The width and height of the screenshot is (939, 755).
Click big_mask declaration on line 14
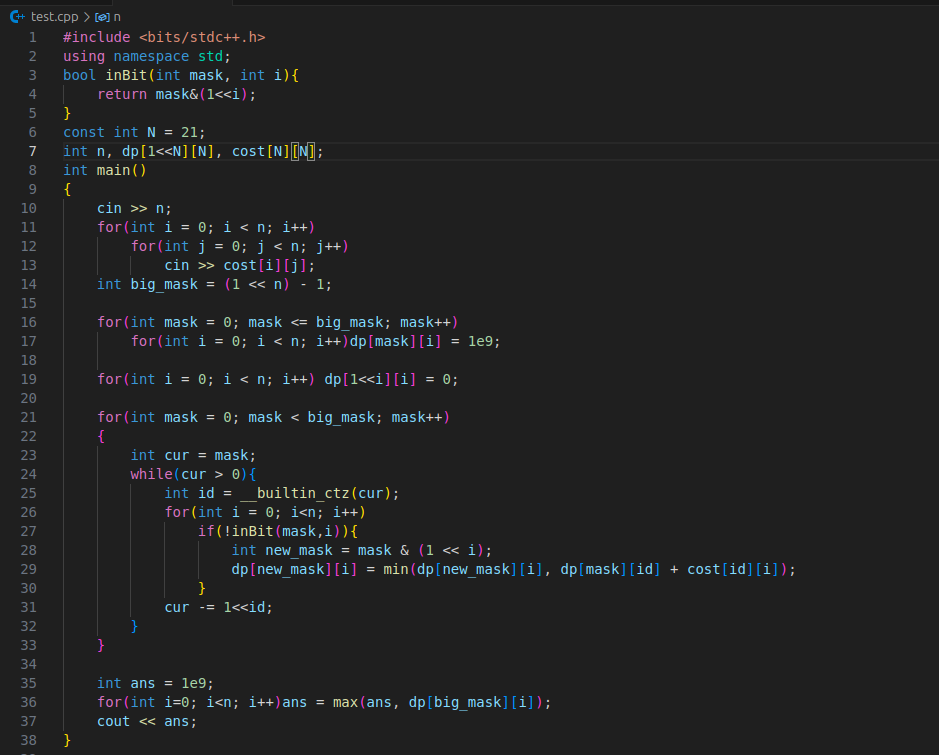click(x=164, y=284)
